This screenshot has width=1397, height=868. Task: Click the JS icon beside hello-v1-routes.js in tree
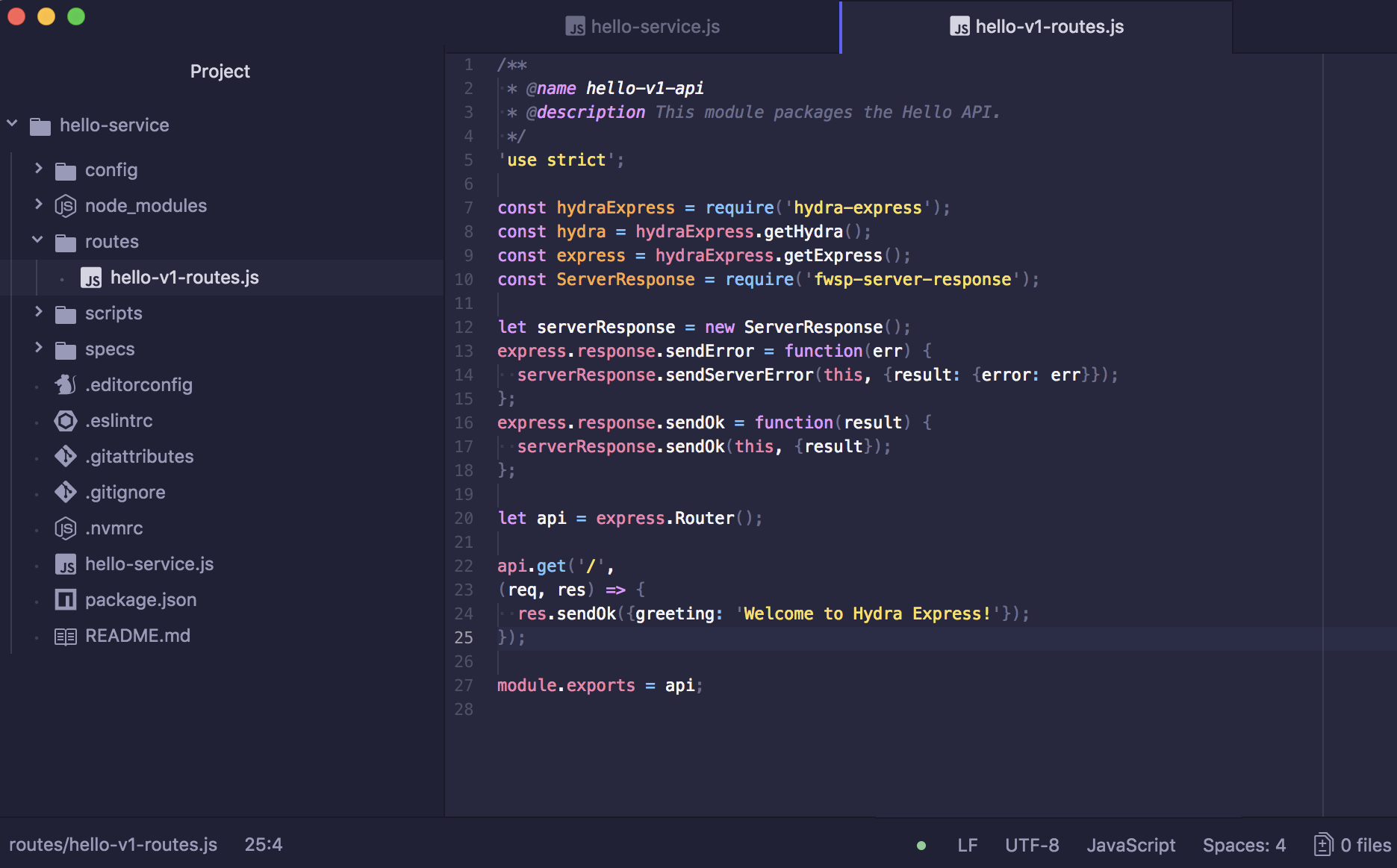coord(91,278)
